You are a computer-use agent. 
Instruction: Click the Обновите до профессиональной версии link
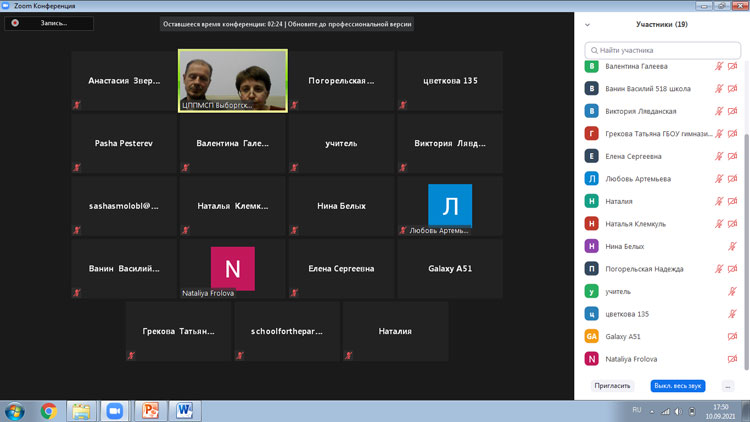coord(350,24)
